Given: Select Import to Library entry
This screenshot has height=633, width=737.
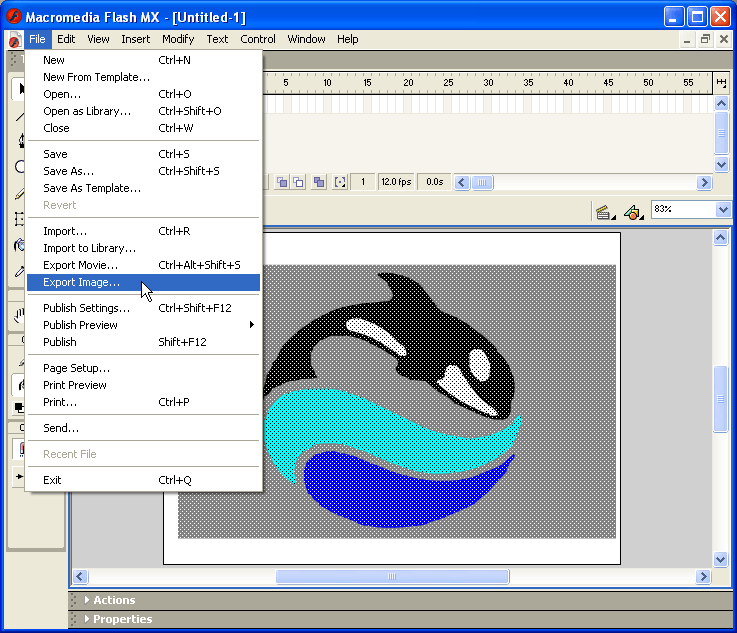Looking at the screenshot, I should (x=143, y=248).
